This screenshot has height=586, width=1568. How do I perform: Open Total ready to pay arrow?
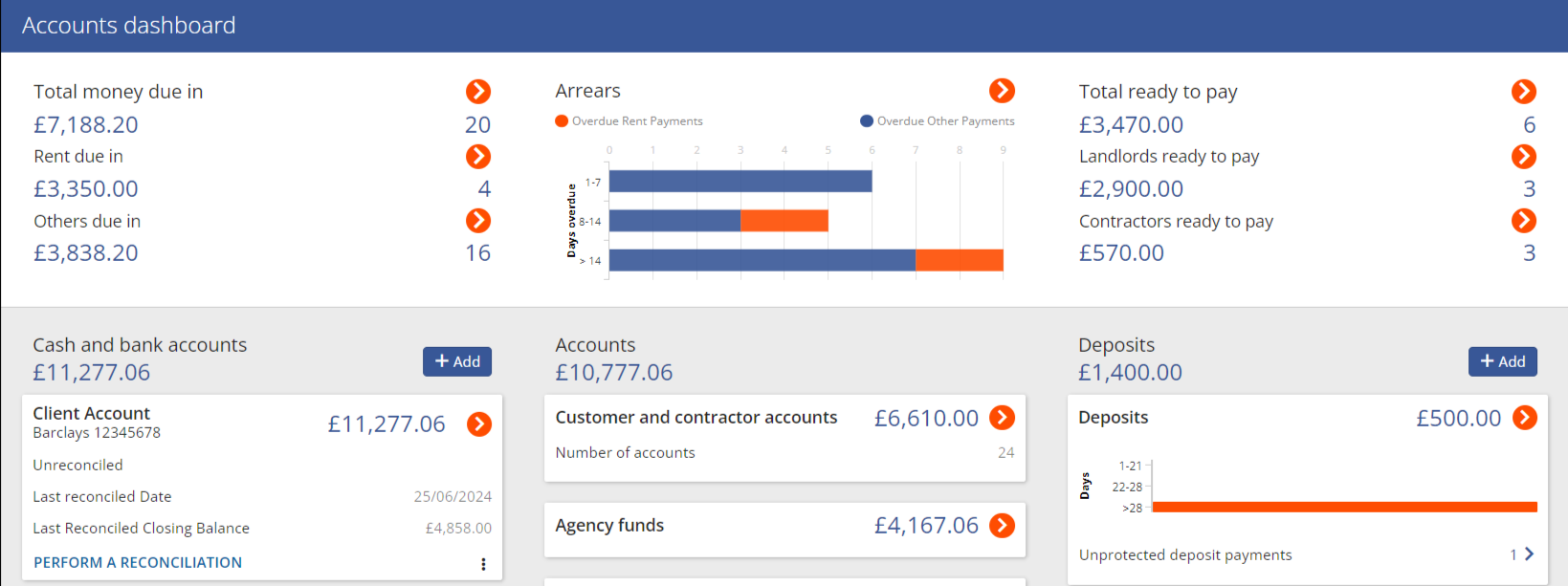pyautogui.click(x=1524, y=92)
